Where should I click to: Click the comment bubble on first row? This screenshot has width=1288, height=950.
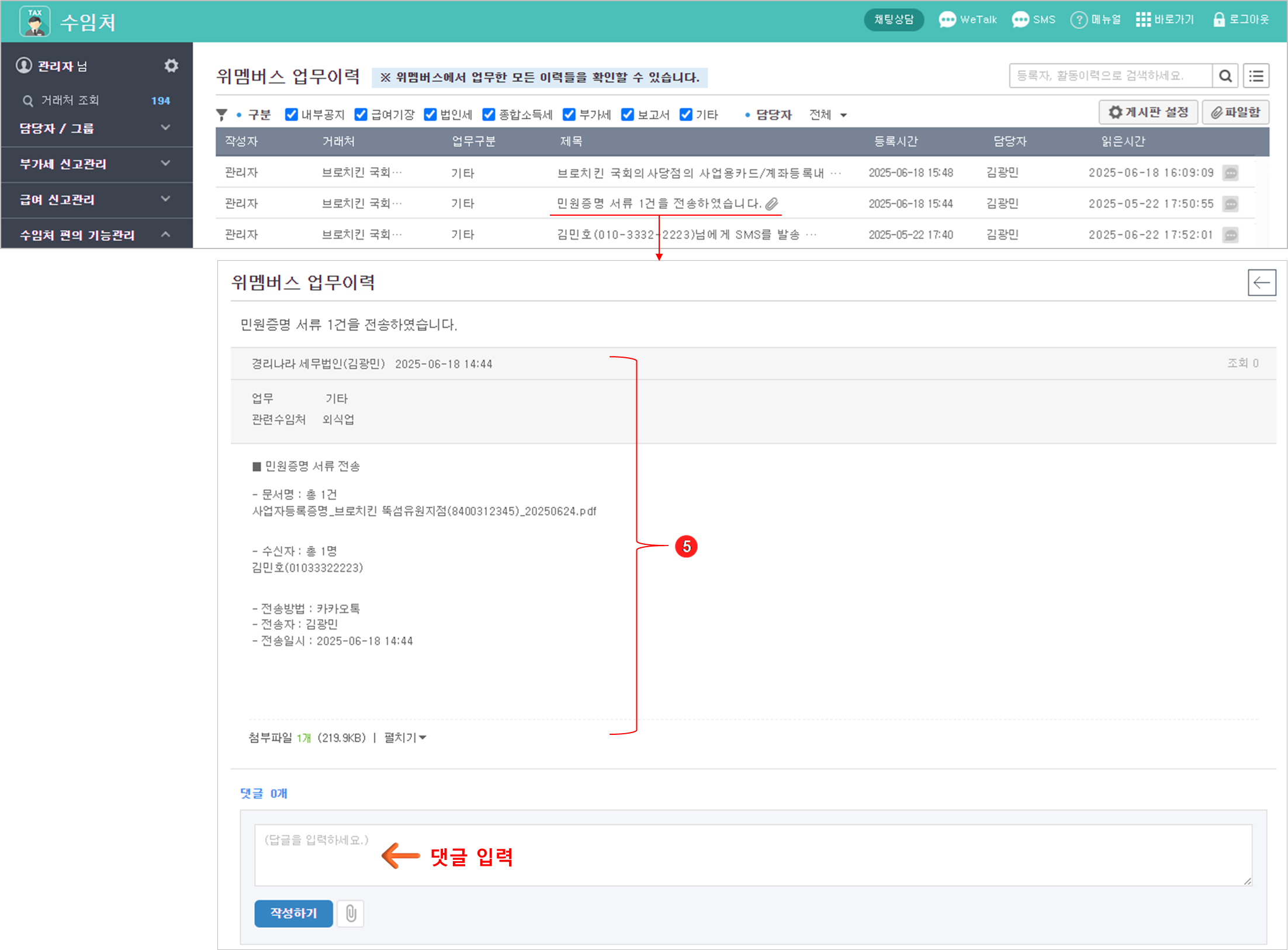1231,173
